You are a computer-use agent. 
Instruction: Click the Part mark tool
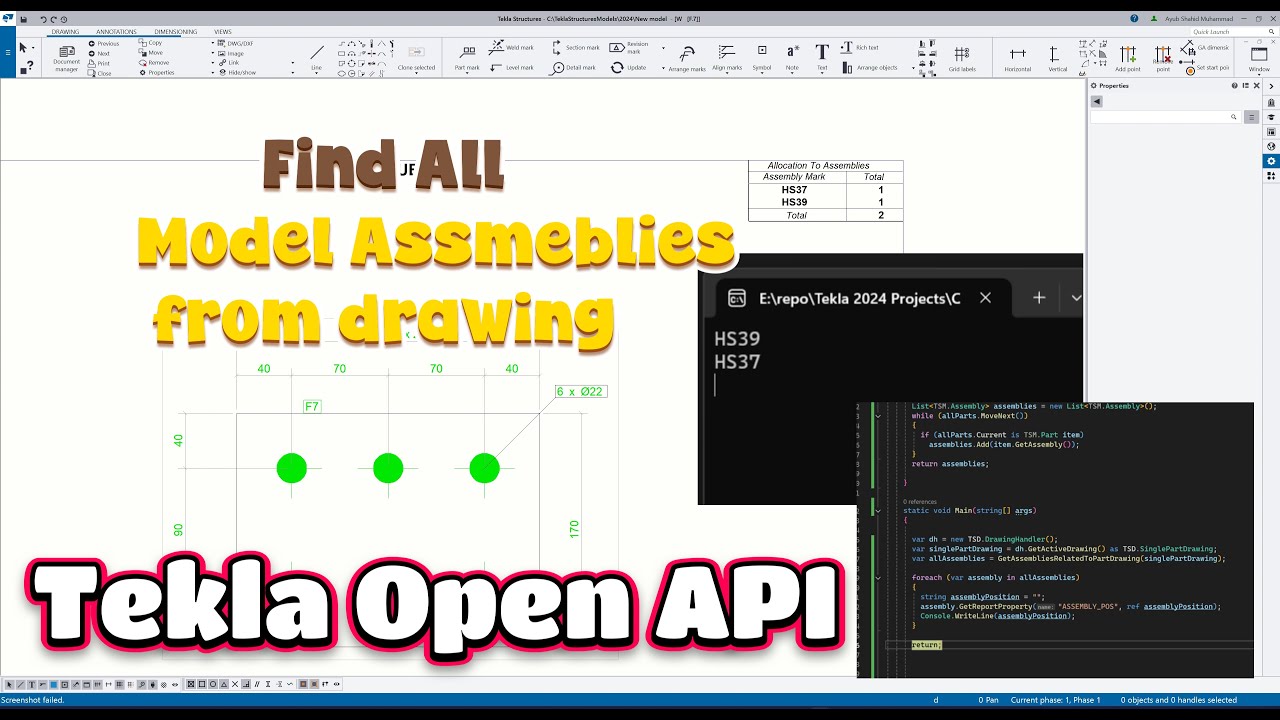467,57
